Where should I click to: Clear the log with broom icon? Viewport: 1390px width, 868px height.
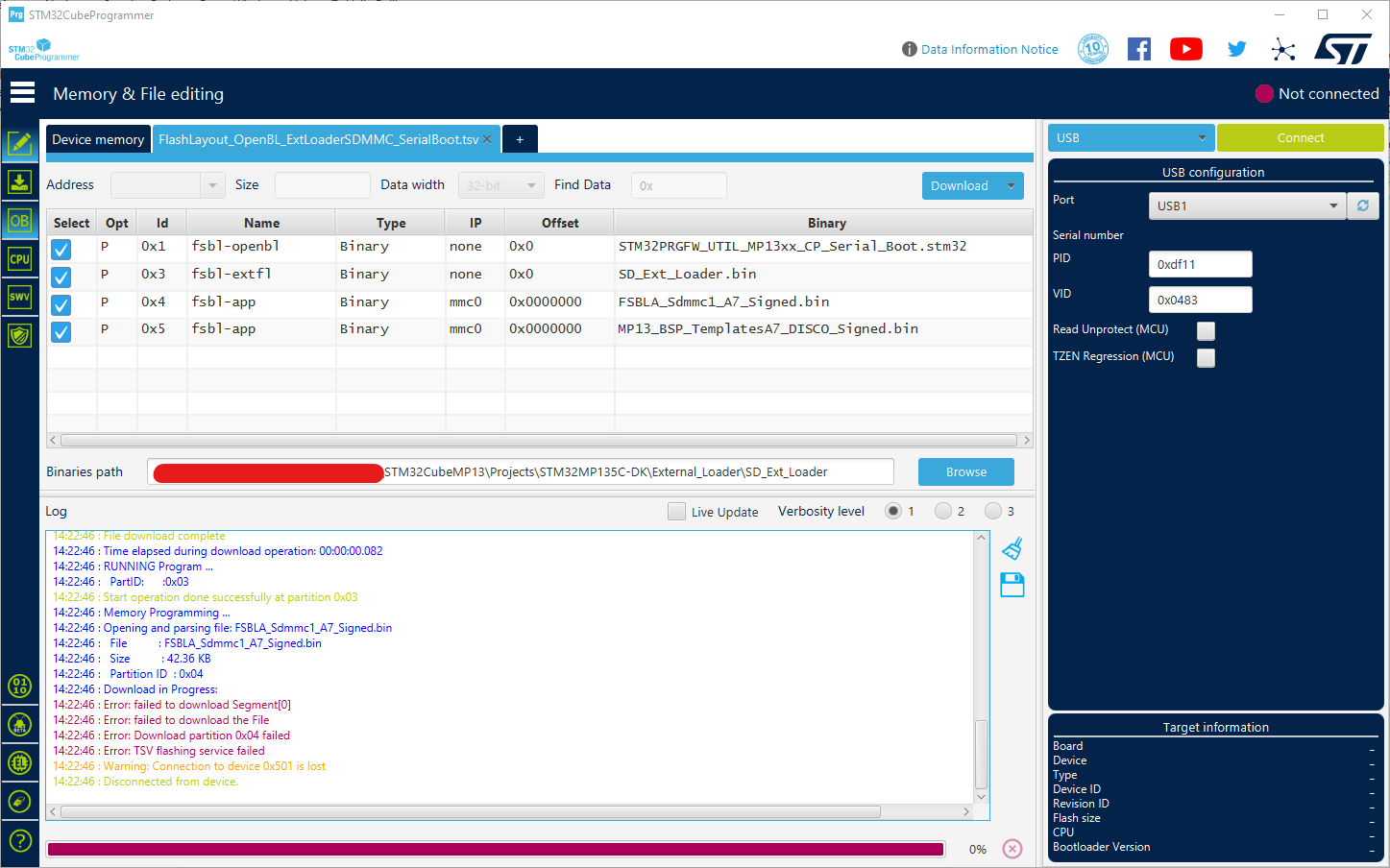pyautogui.click(x=1012, y=548)
